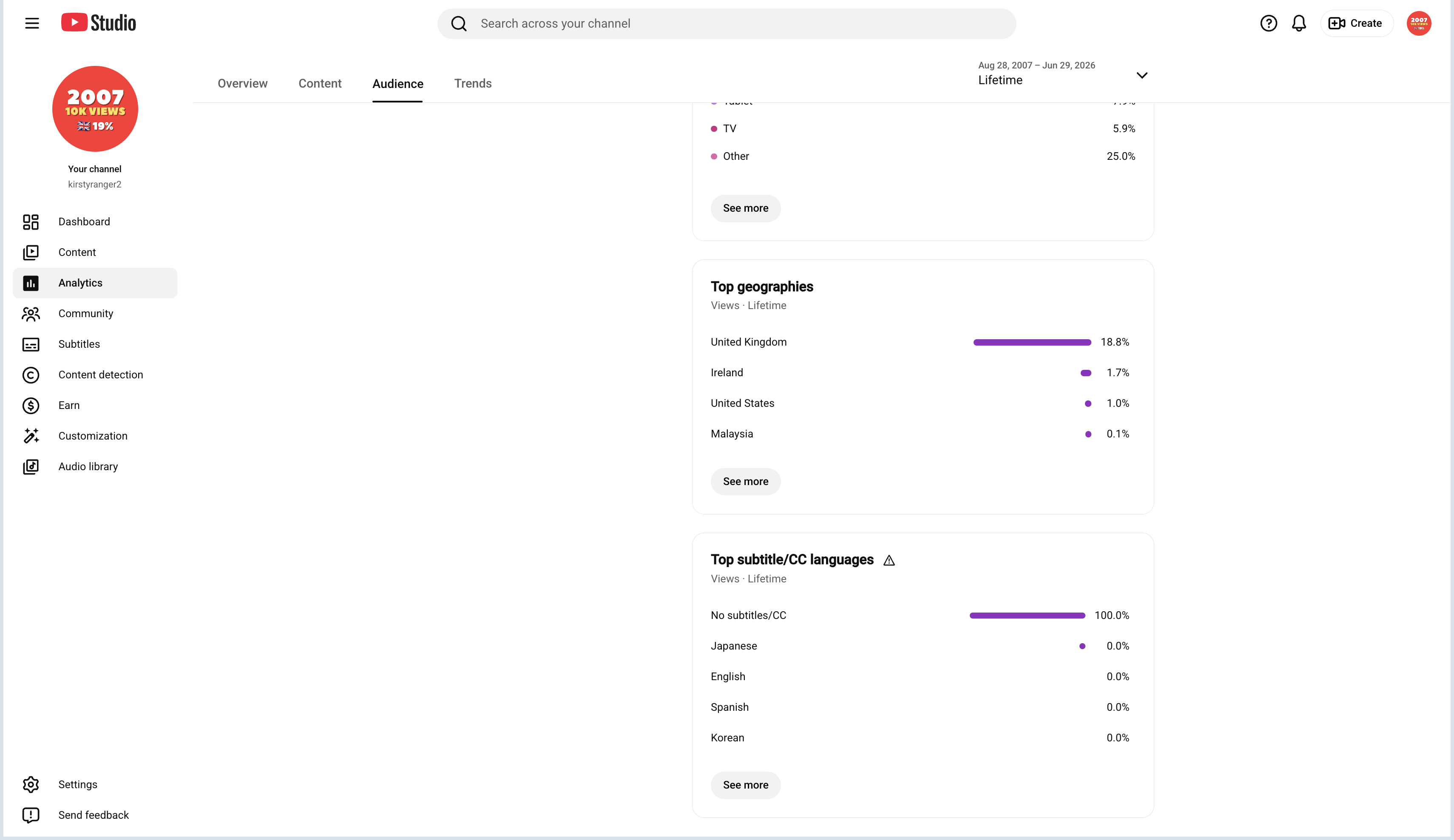Switch to the Overview tab
Image resolution: width=1454 pixels, height=840 pixels.
(242, 84)
